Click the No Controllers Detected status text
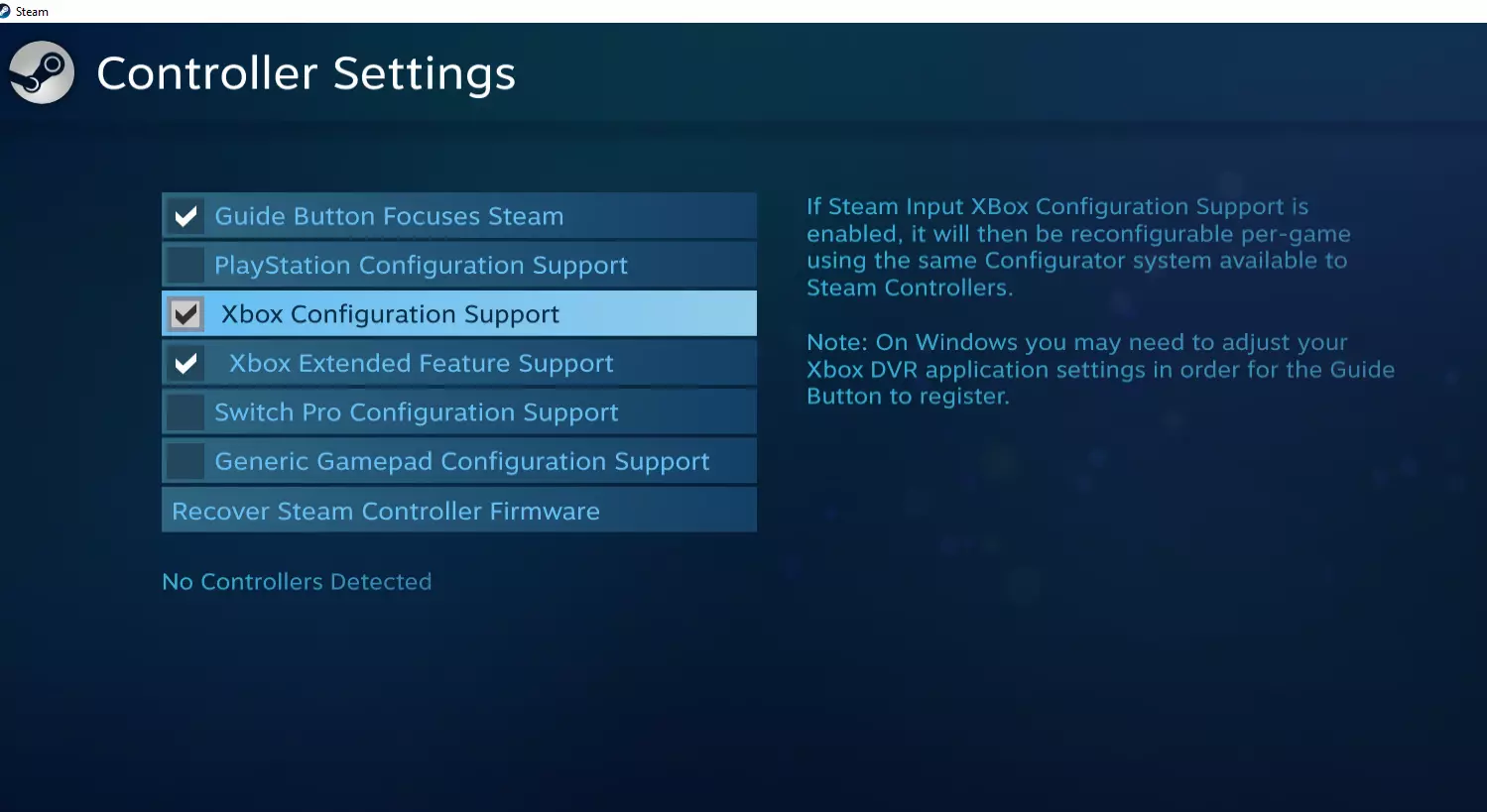 click(297, 582)
